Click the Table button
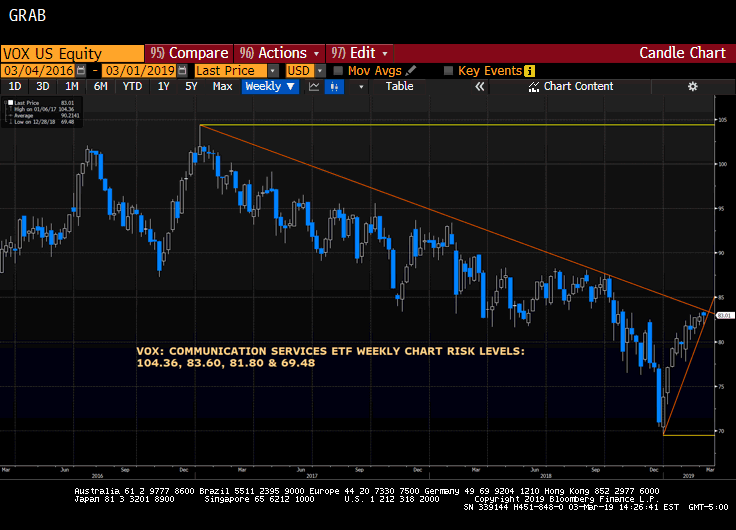Image resolution: width=736 pixels, height=530 pixels. pyautogui.click(x=399, y=86)
